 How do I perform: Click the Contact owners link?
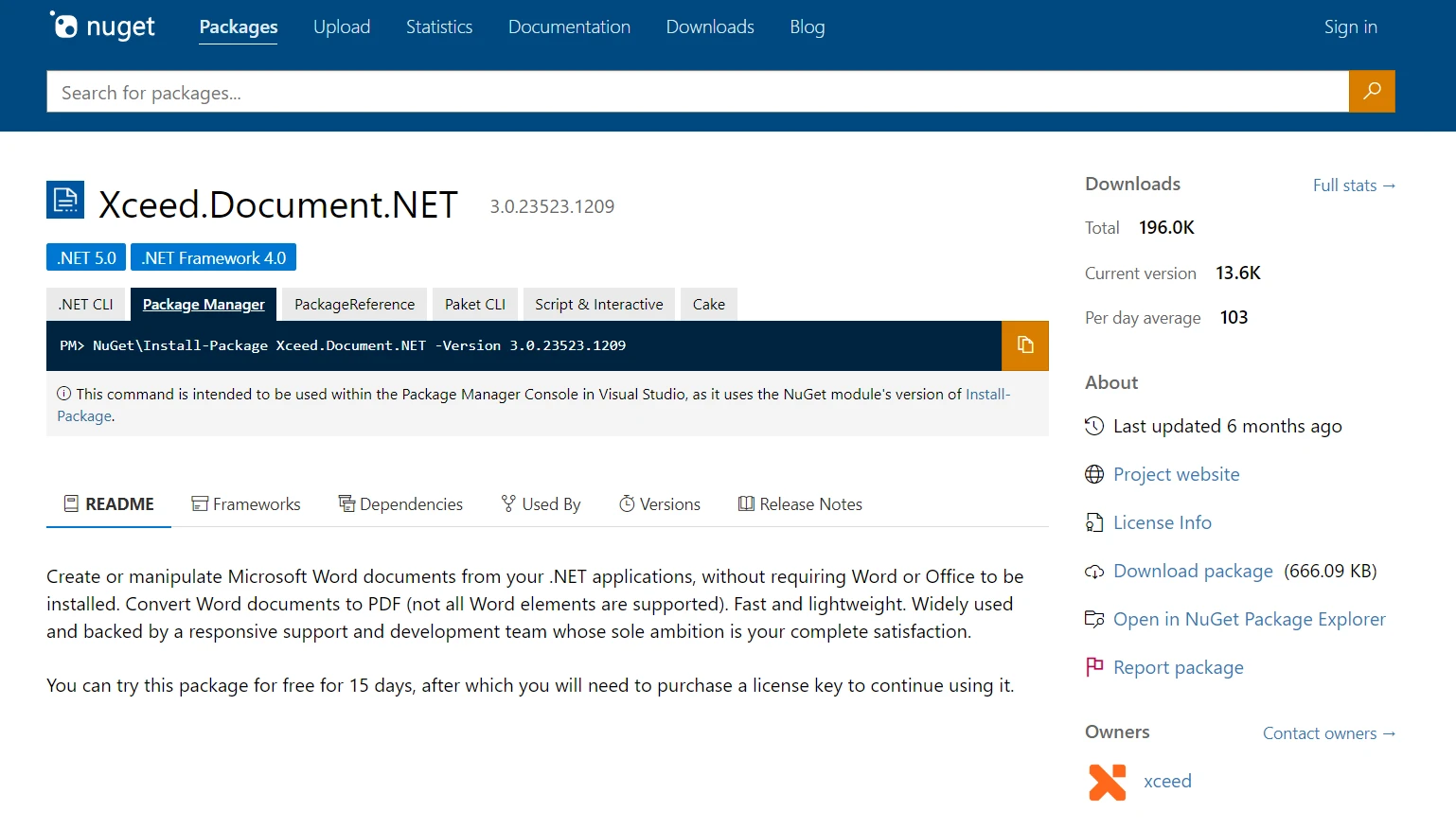click(1329, 733)
